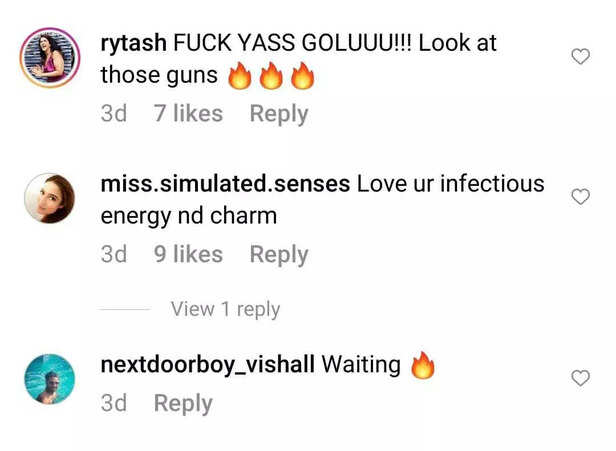This screenshot has width=616, height=451.
Task: Open rytash profile picture
Action: 50,57
